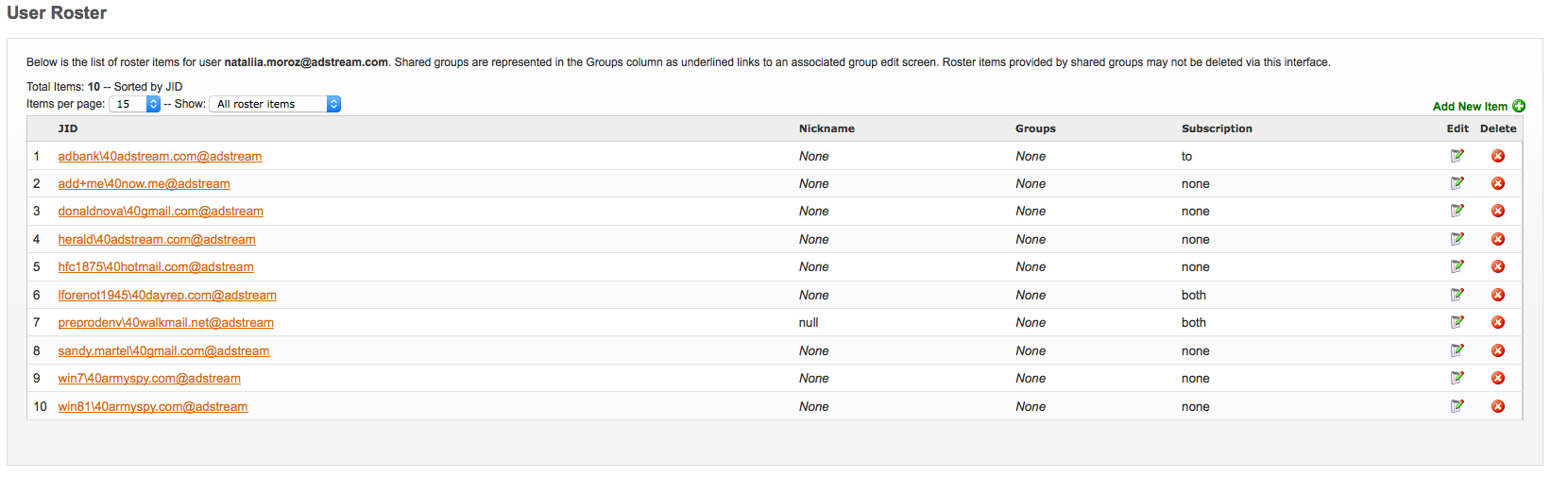Open the win81\40armyspy.com@adstream JID link
The height and width of the screenshot is (478, 1568).
click(x=153, y=406)
